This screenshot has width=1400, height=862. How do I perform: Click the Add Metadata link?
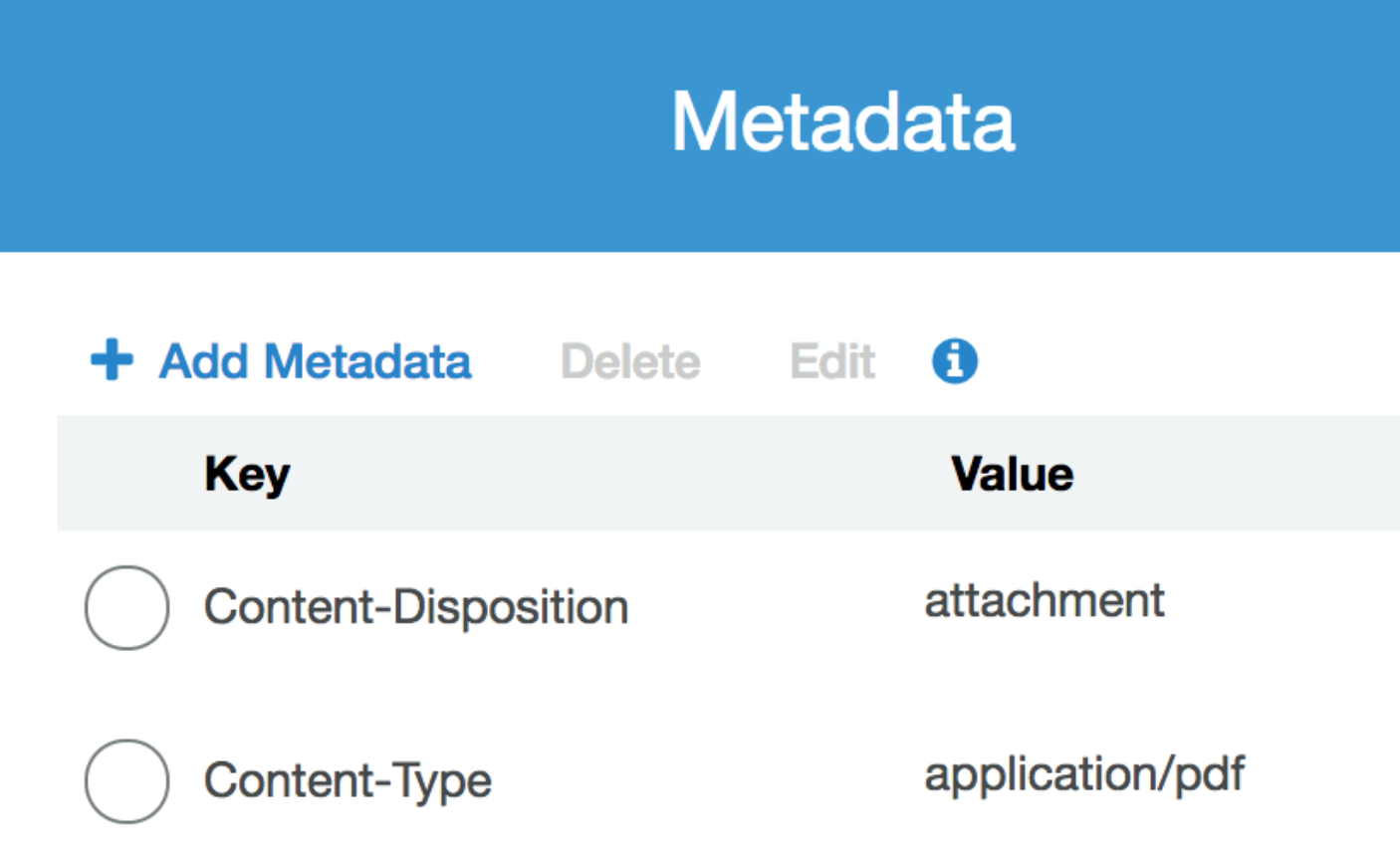(315, 360)
